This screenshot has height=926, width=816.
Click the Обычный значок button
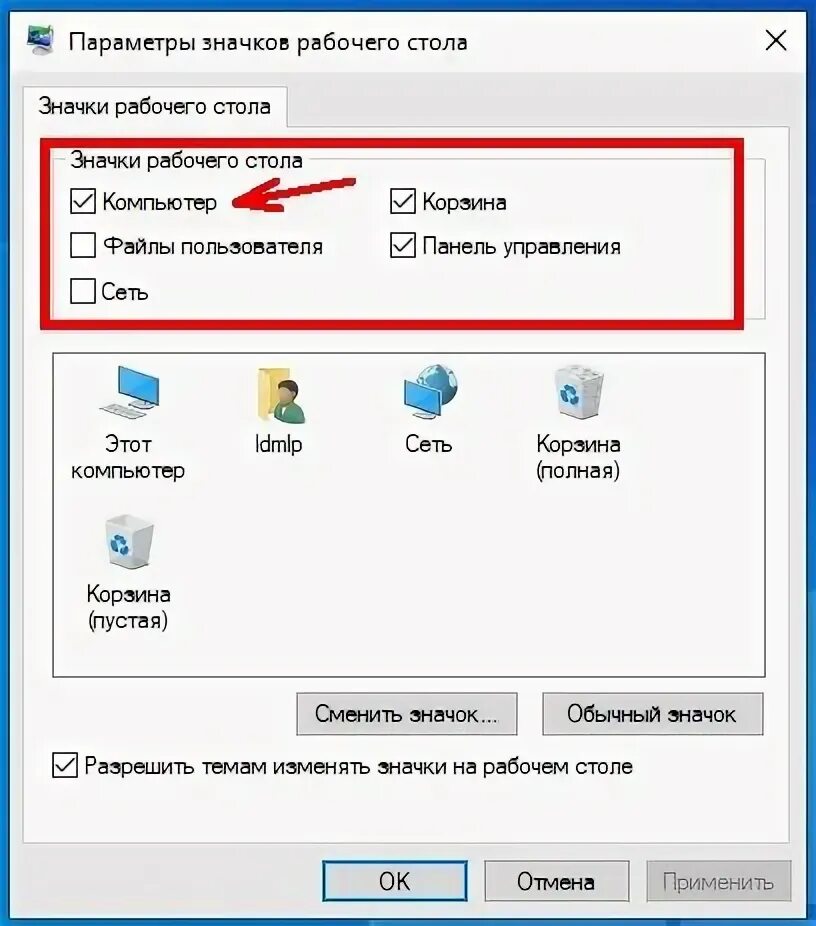[652, 714]
